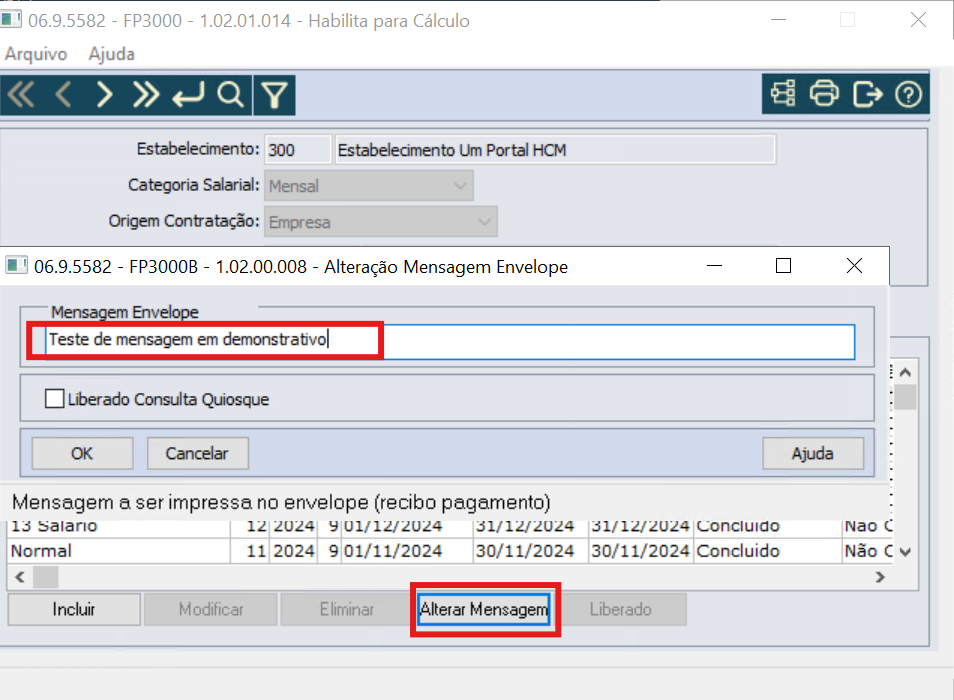The image size is (954, 700).
Task: Click vertical scrollbar down arrow
Action: click(905, 552)
